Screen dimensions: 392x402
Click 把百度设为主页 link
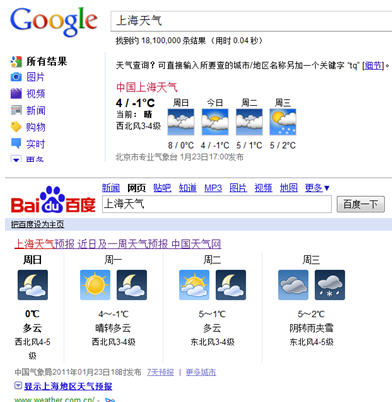(37, 224)
